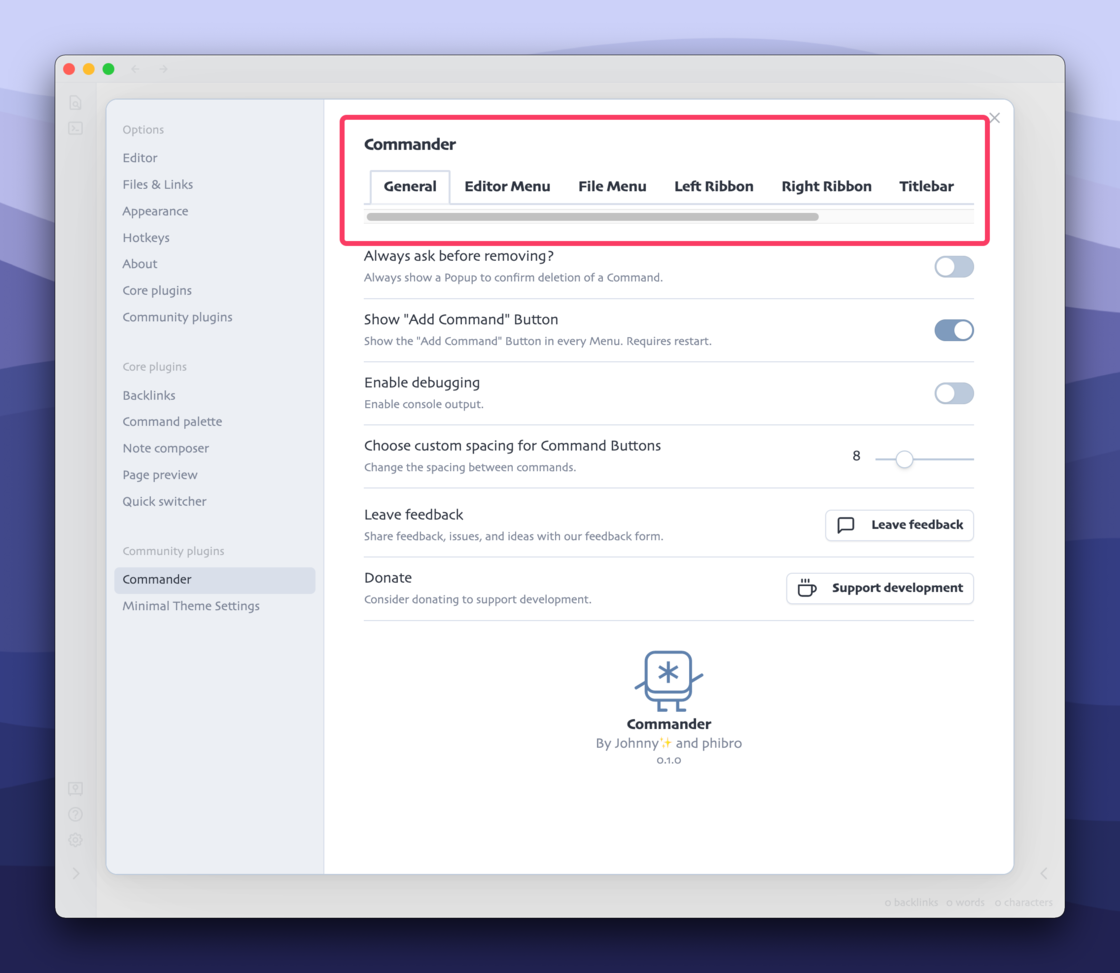
Task: Open the help question mark icon
Action: click(75, 814)
